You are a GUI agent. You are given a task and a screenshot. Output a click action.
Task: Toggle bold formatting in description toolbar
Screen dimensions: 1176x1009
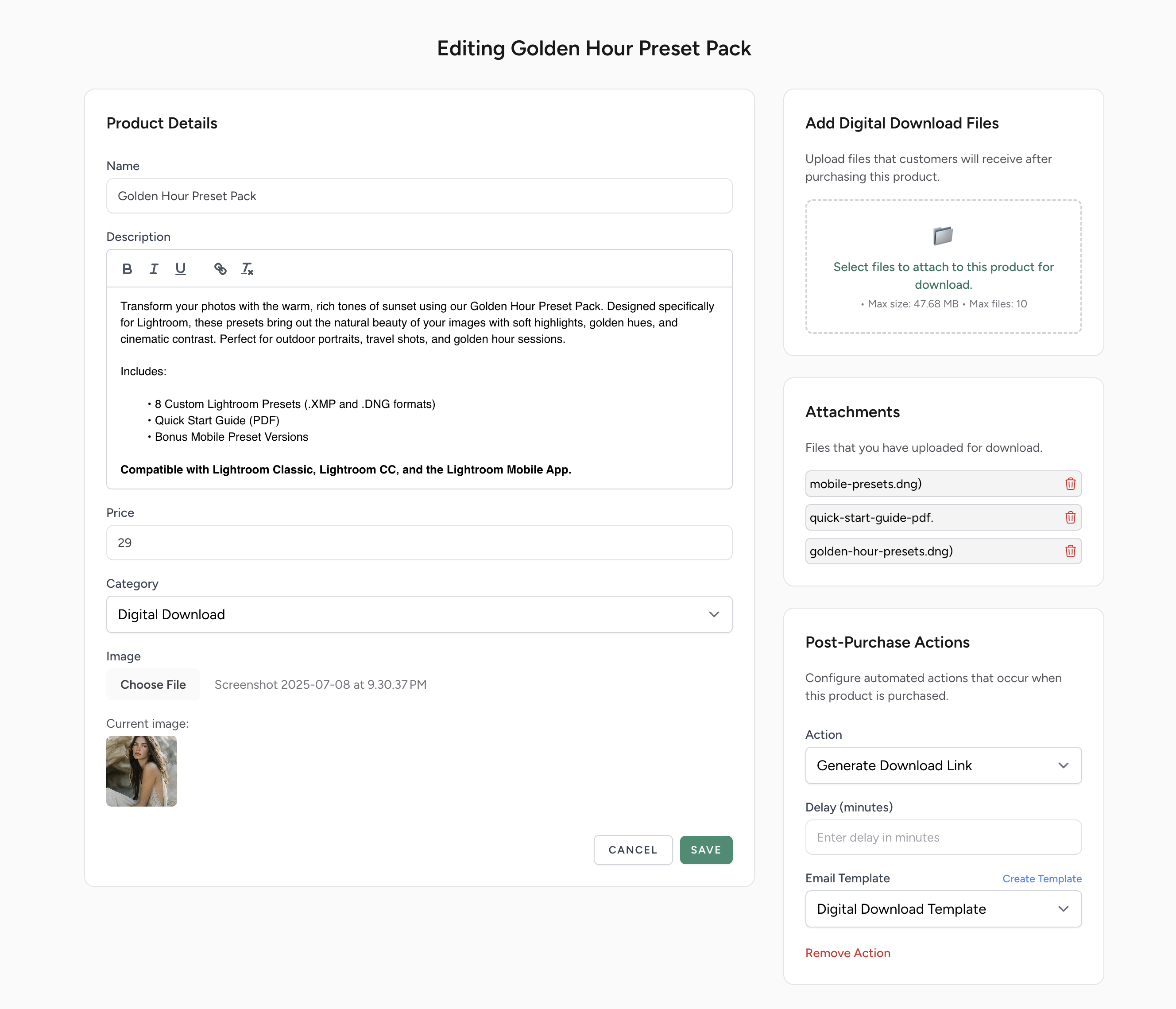point(127,268)
